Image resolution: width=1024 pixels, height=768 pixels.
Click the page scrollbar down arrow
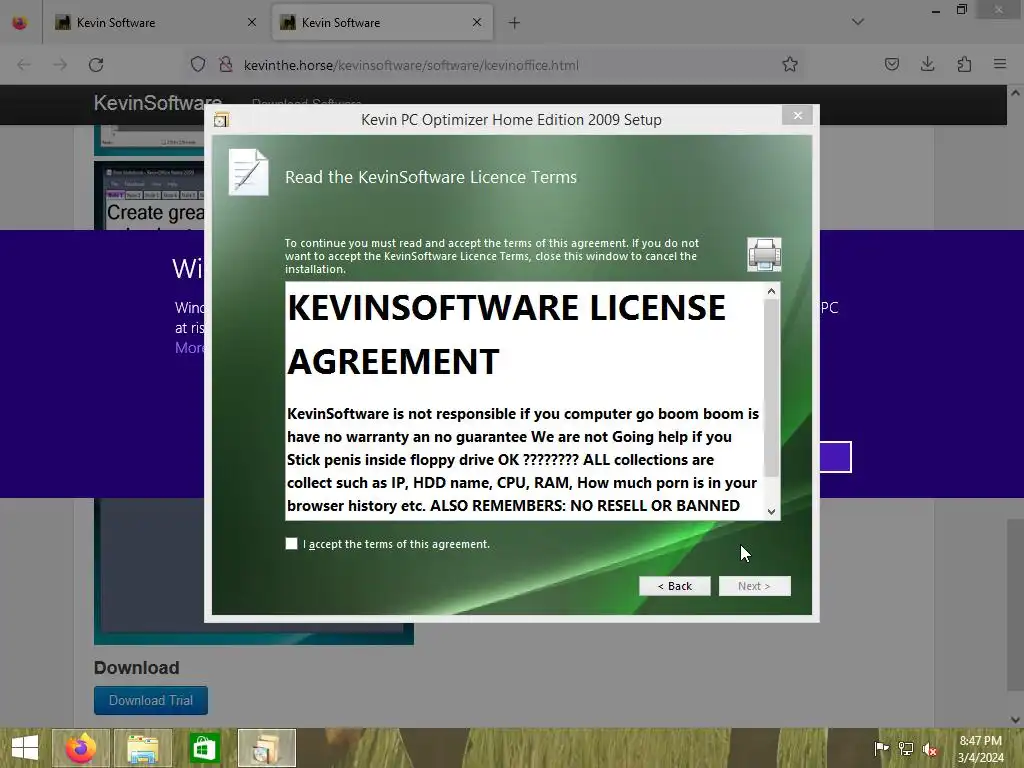point(1016,720)
